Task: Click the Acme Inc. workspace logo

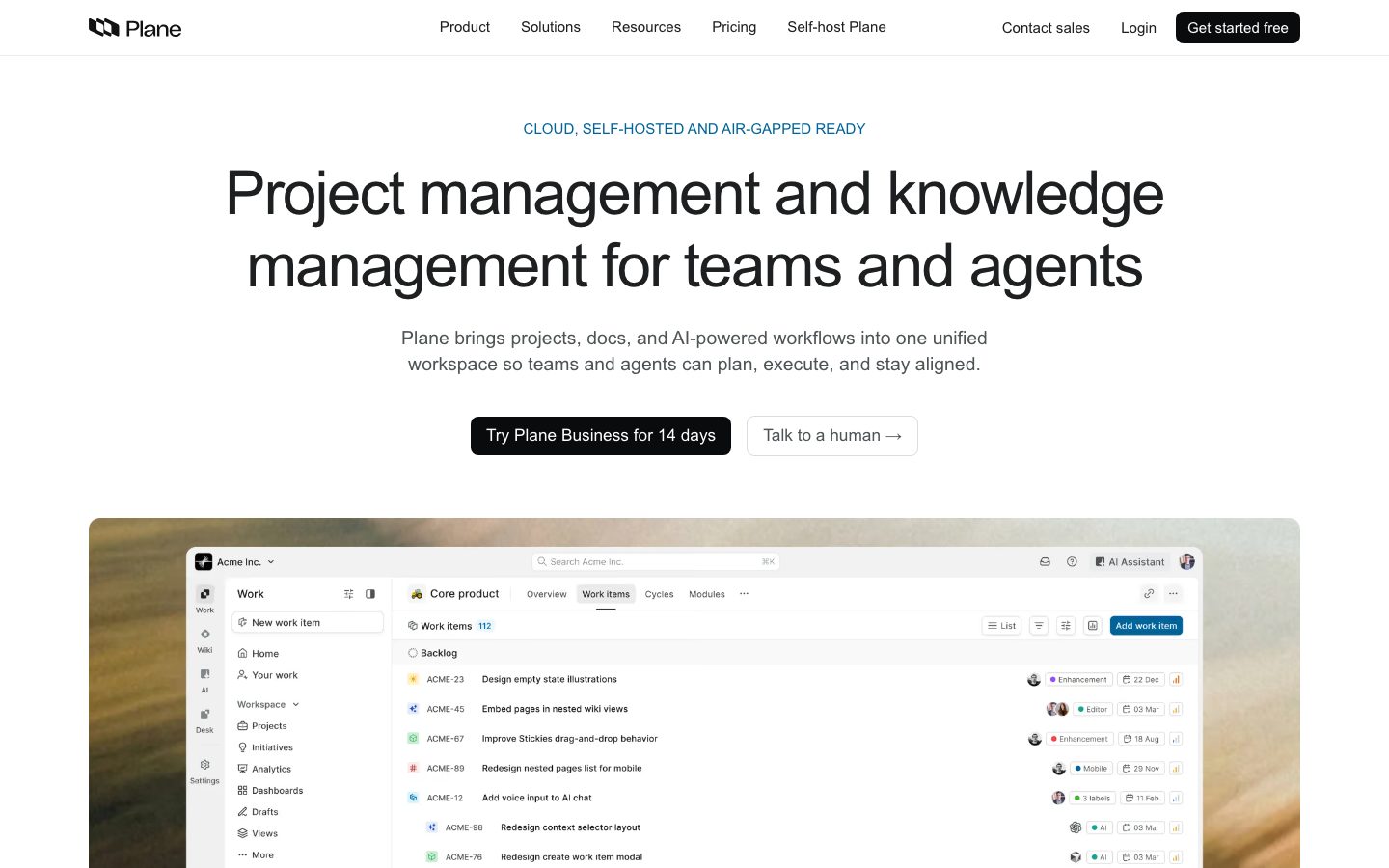Action: pos(204,561)
